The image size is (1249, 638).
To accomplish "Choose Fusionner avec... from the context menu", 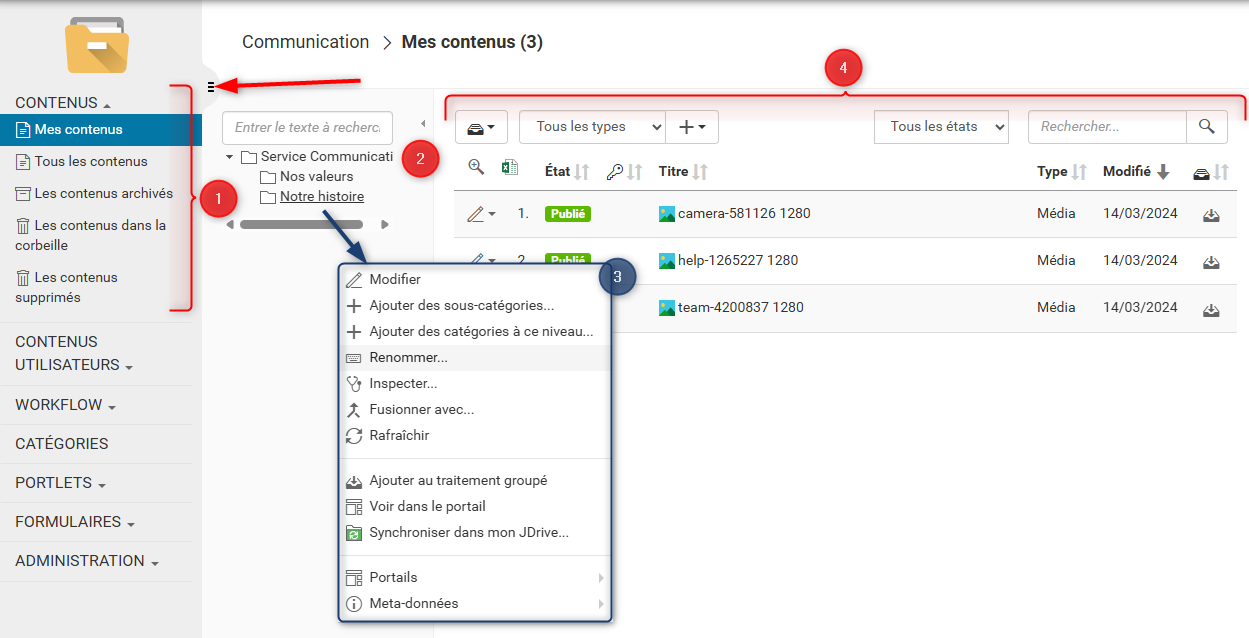I will click(421, 409).
